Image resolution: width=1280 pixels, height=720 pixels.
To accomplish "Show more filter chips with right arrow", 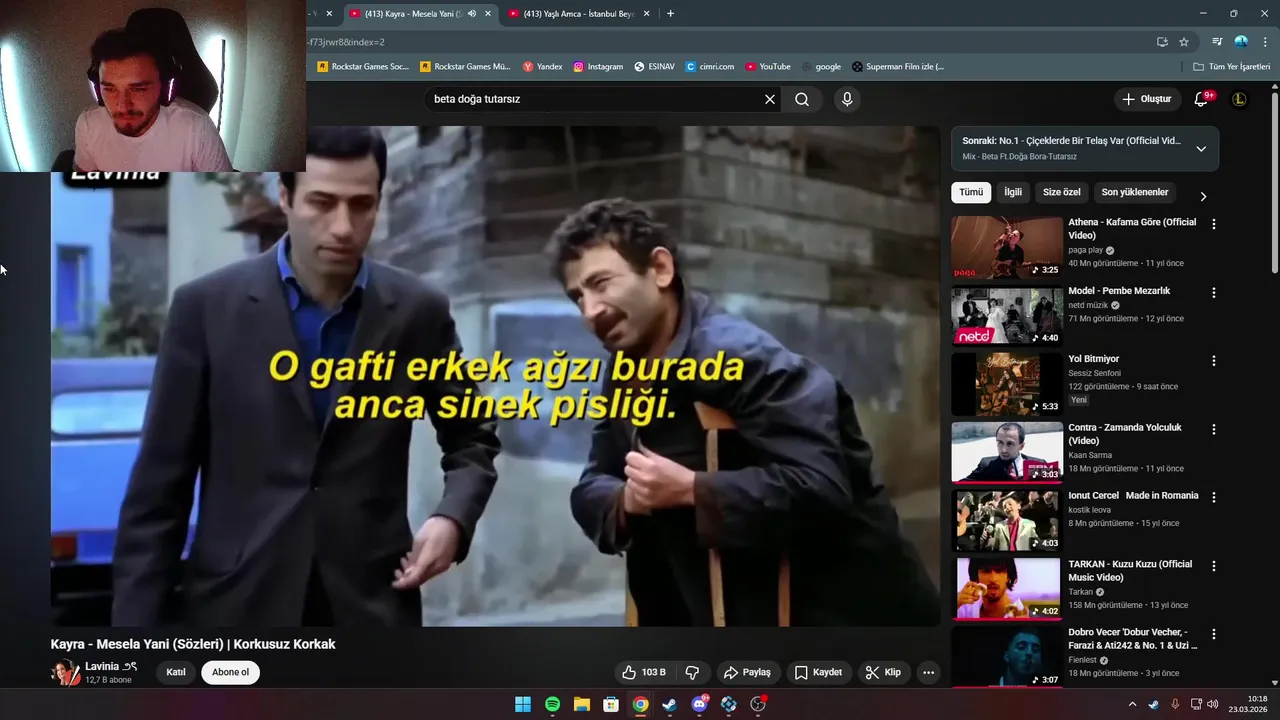I will coord(1203,196).
